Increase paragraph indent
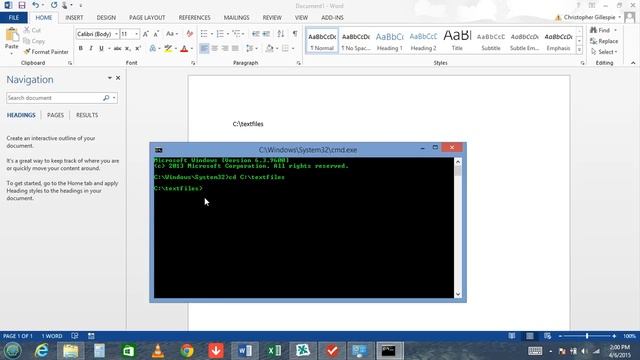Image resolution: width=640 pixels, height=360 pixels. (267, 34)
